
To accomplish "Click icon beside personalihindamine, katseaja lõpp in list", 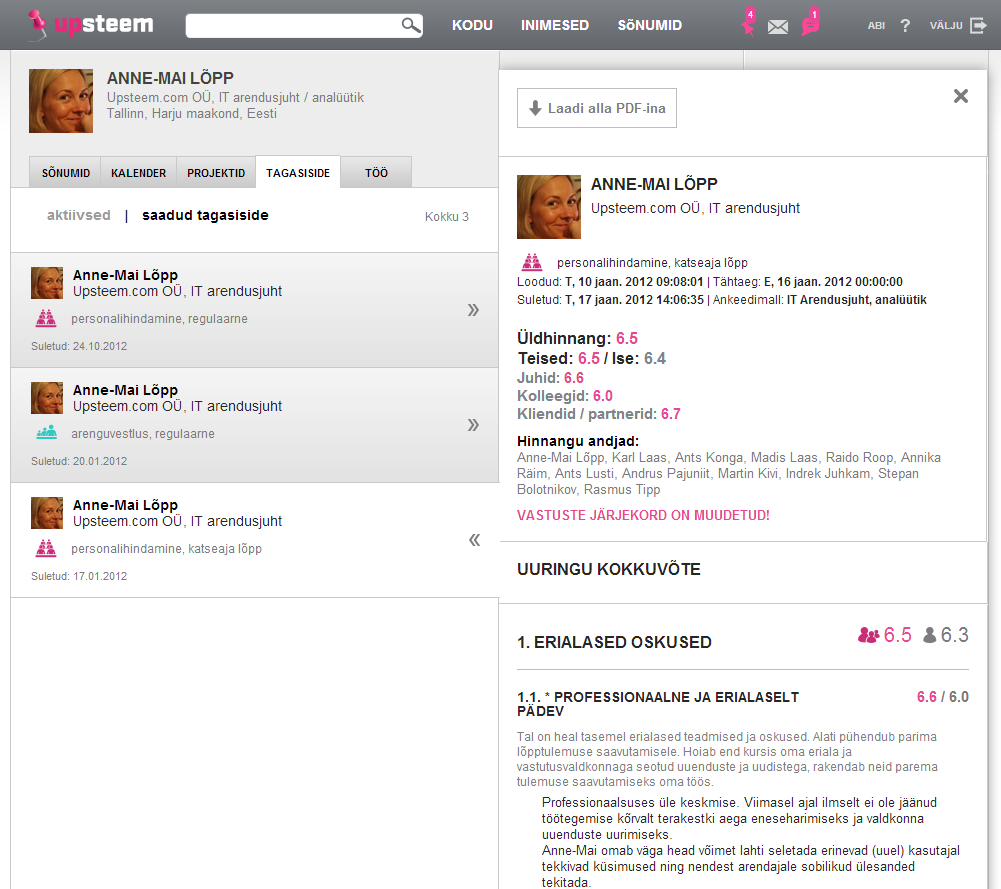I will click(46, 548).
